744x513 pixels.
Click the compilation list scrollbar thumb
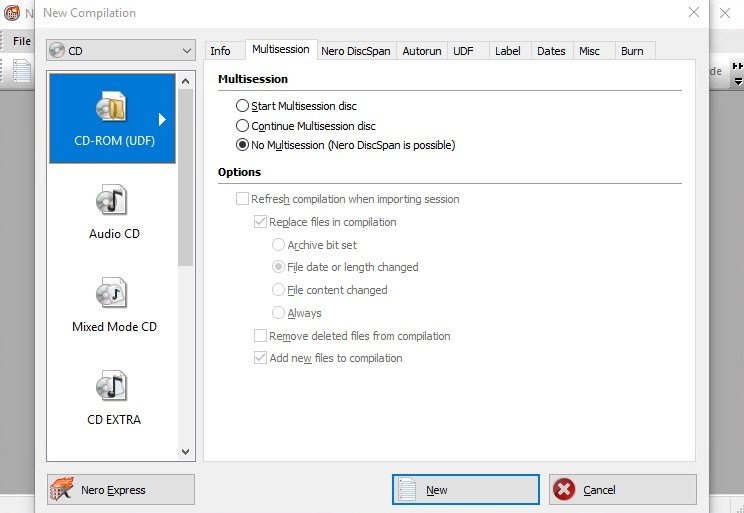pyautogui.click(x=186, y=177)
